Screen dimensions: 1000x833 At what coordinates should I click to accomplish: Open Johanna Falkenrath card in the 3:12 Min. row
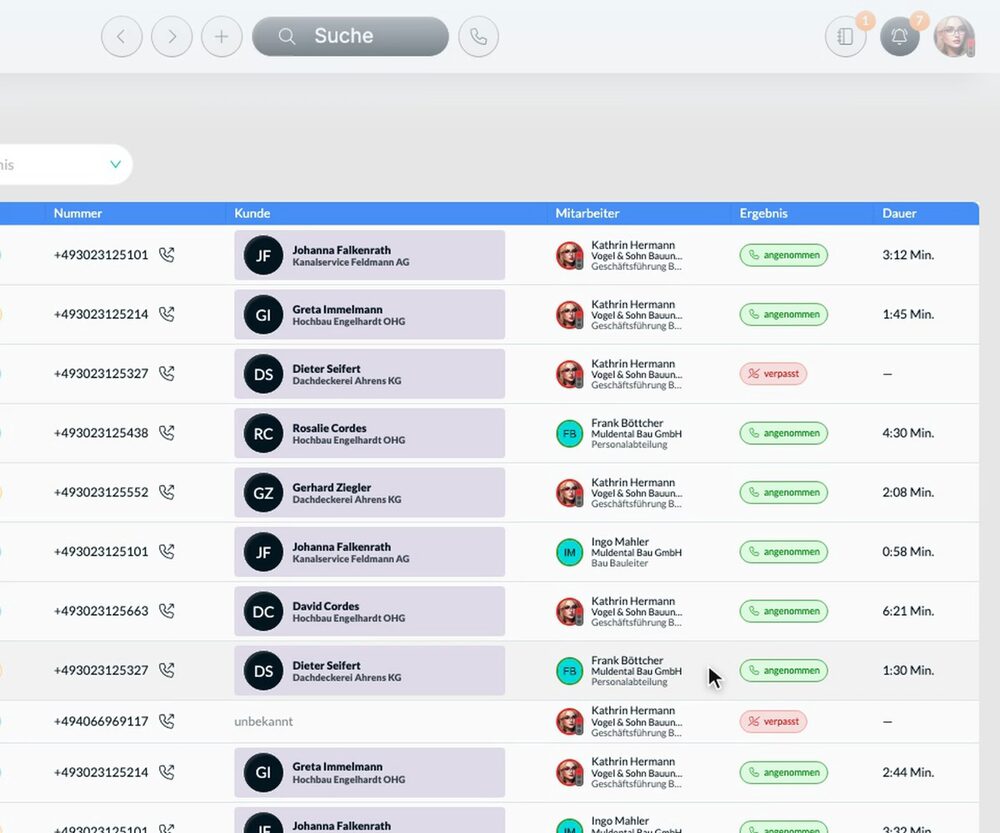(x=369, y=255)
